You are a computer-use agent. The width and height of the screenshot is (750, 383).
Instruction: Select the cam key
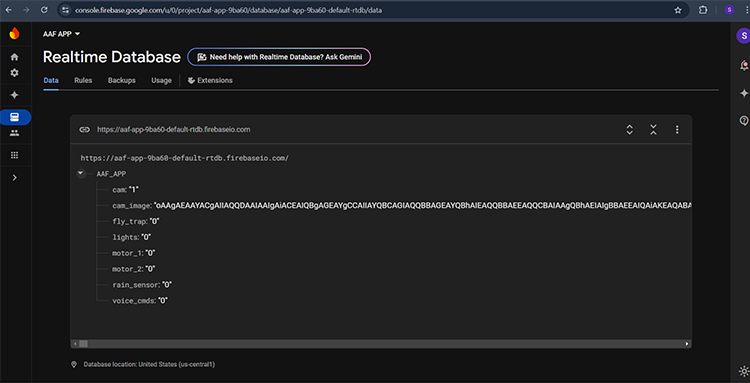[x=119, y=190]
